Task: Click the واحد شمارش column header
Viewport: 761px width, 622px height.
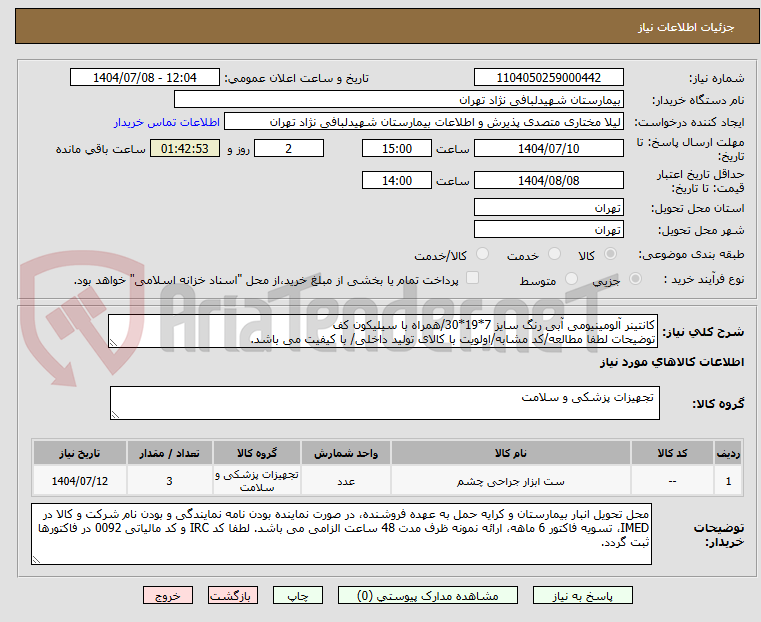Action: [x=346, y=453]
